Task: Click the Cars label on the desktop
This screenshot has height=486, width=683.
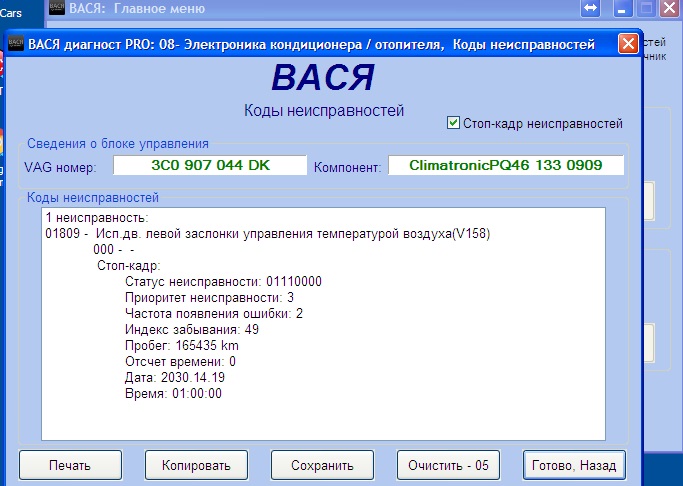Action: [x=10, y=13]
